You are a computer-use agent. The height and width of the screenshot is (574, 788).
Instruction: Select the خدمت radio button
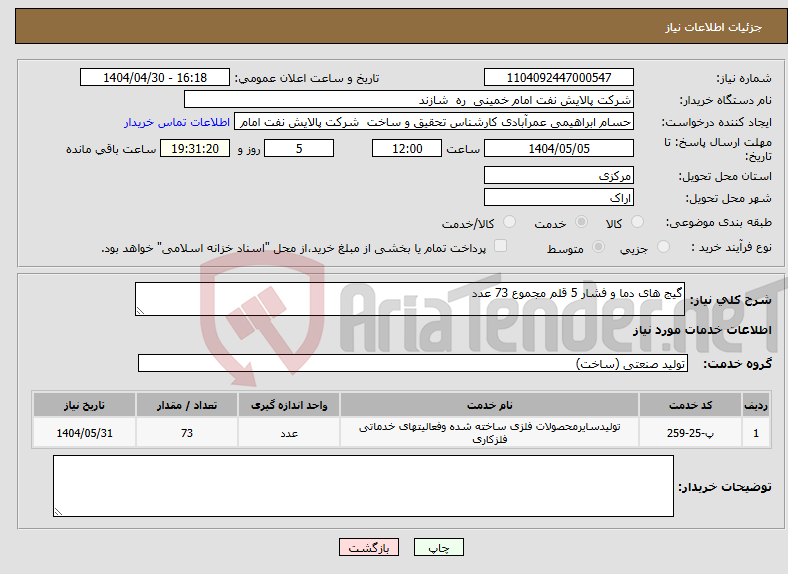pos(581,222)
